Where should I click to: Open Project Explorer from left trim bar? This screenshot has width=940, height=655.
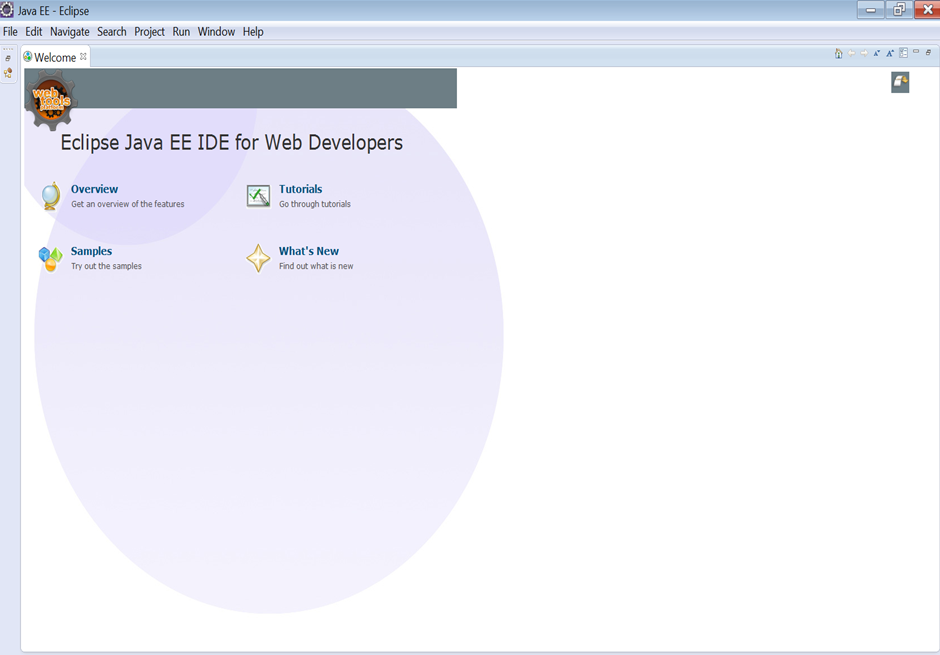tap(8, 73)
